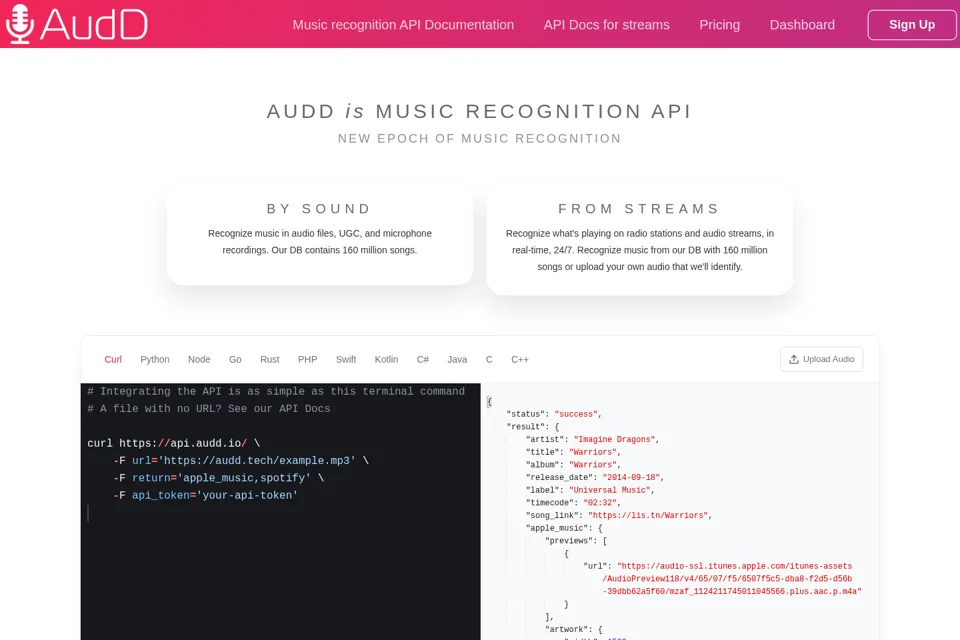Click the "02:32" timecode value
The image size is (960, 640).
point(600,503)
